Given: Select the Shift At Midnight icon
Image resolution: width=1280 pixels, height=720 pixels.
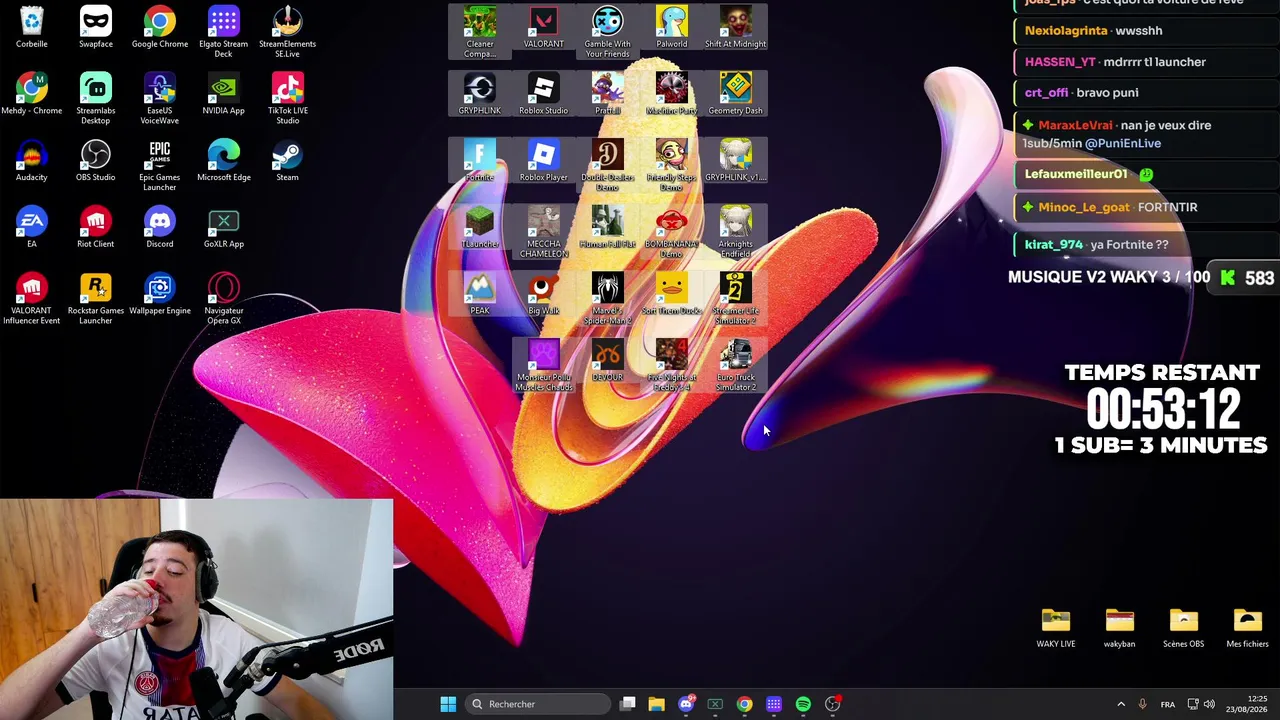Looking at the screenshot, I should [736, 28].
